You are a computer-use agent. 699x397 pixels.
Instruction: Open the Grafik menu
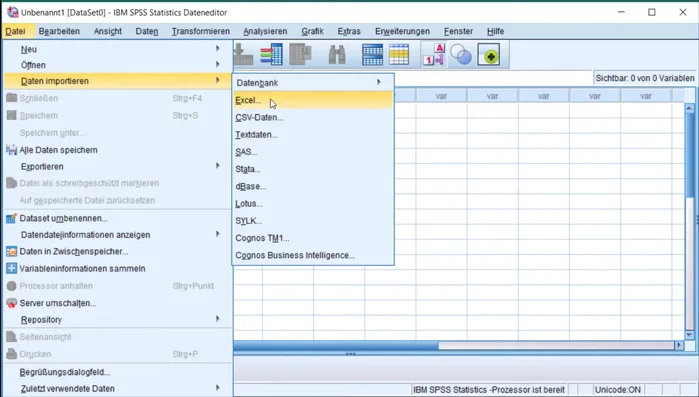[312, 31]
